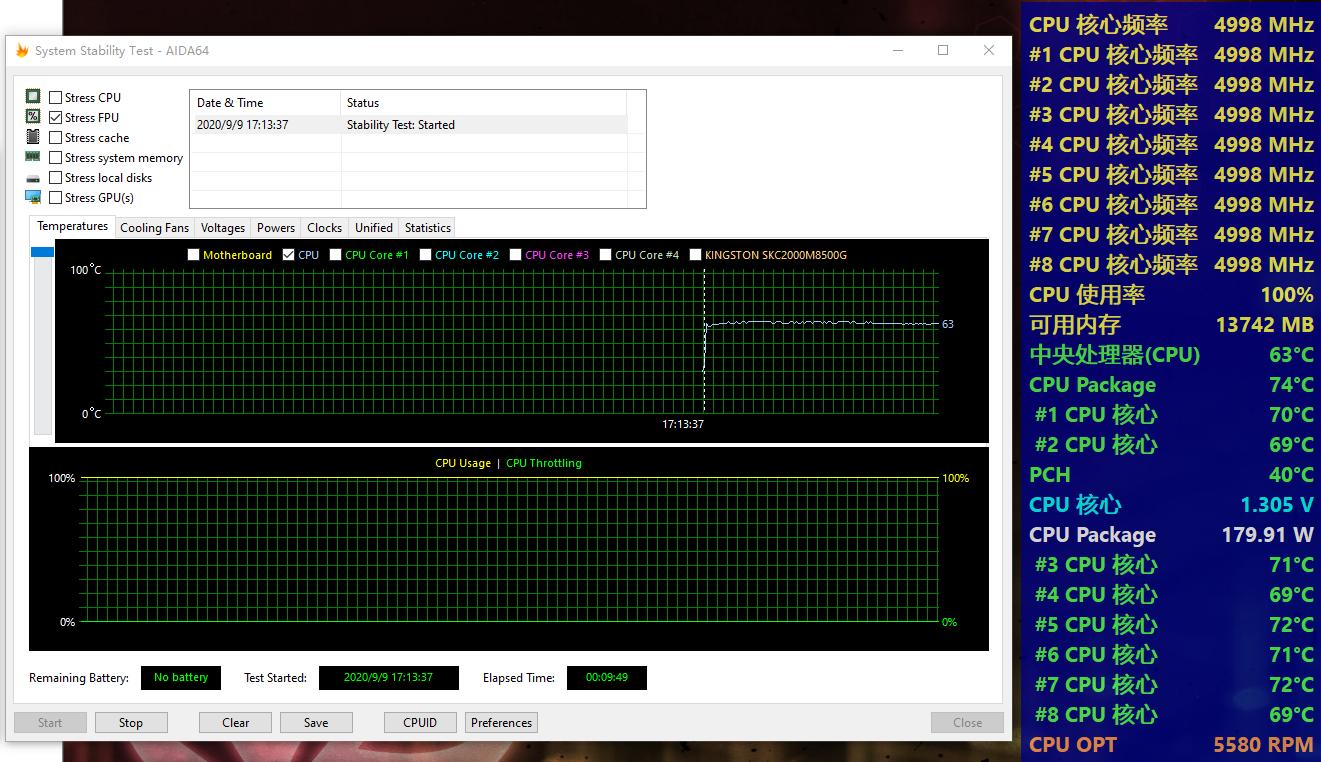Tick the Stress local disks checkbox
Screen dimensions: 1321x762
point(56,178)
